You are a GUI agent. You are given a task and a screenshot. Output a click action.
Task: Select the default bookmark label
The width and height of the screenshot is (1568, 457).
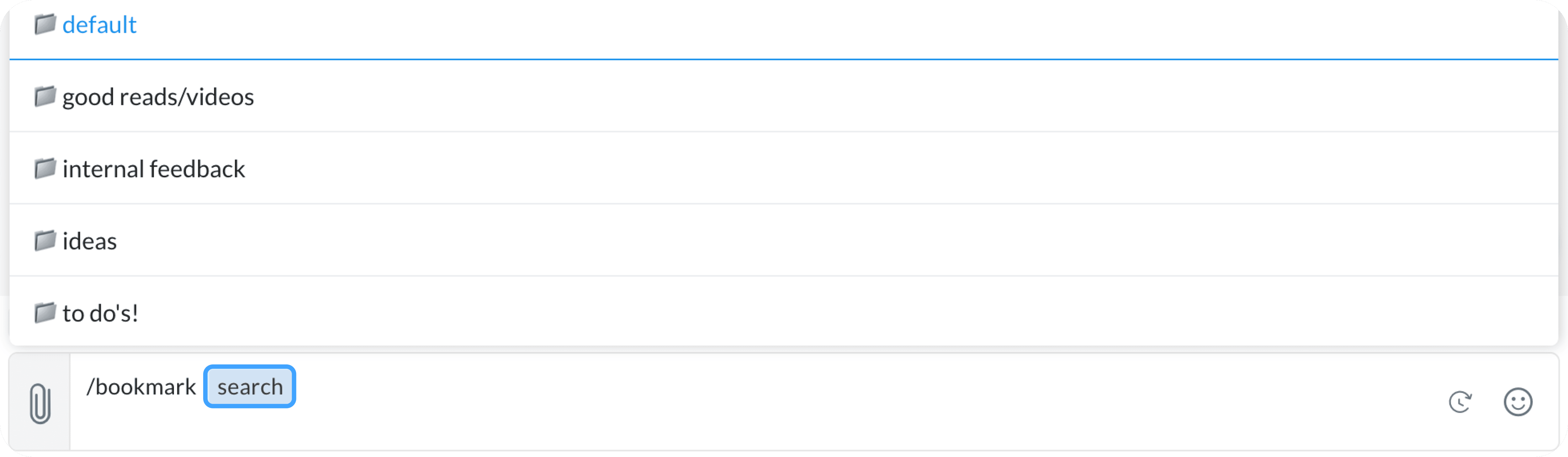point(100,25)
